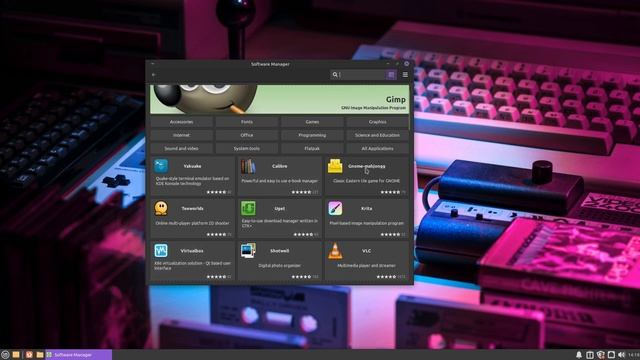This screenshot has height=360, width=640.
Task: Click the Uget download manager icon
Action: [x=248, y=208]
